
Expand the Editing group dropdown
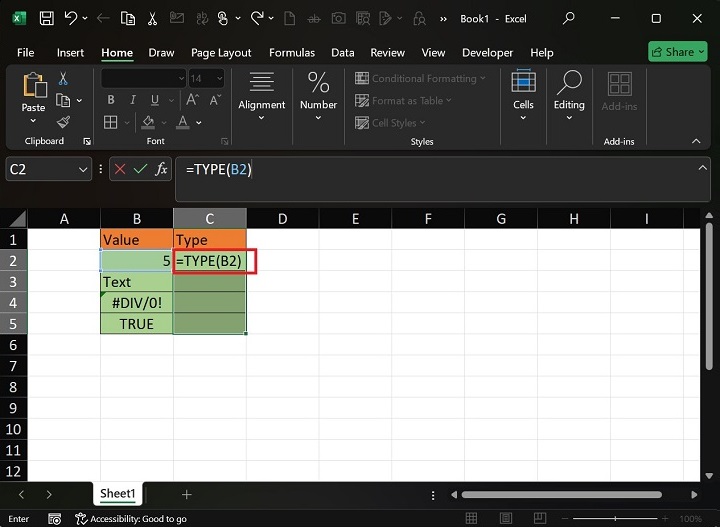(569, 118)
